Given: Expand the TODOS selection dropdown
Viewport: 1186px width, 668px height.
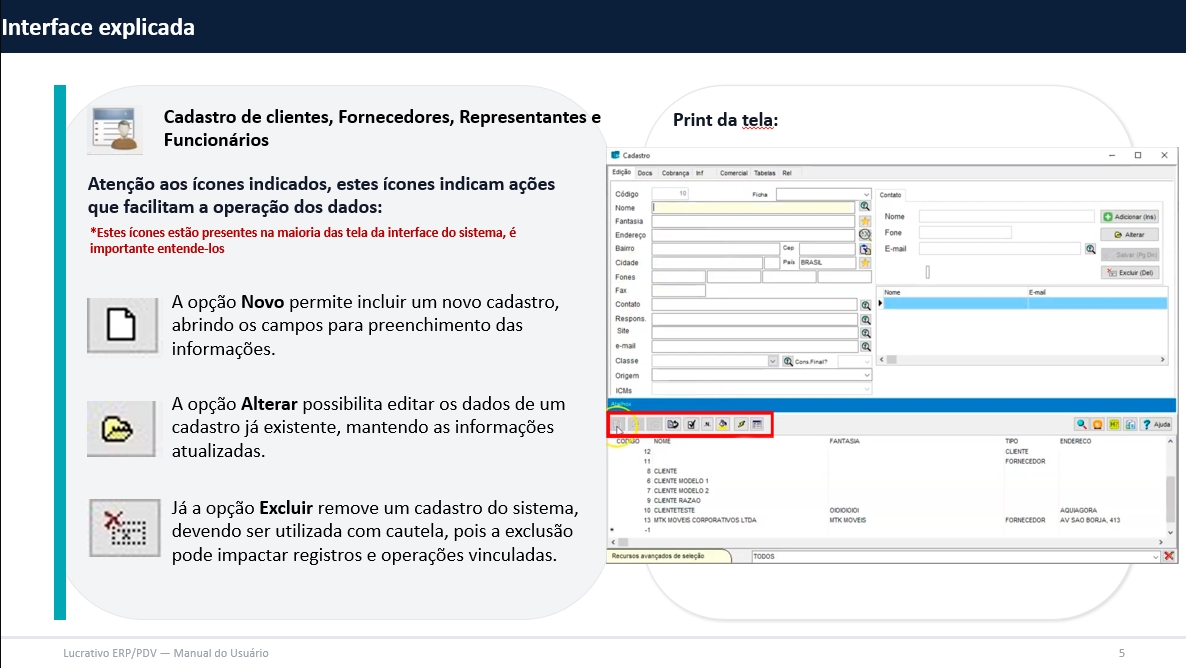Looking at the screenshot, I should [x=1155, y=556].
